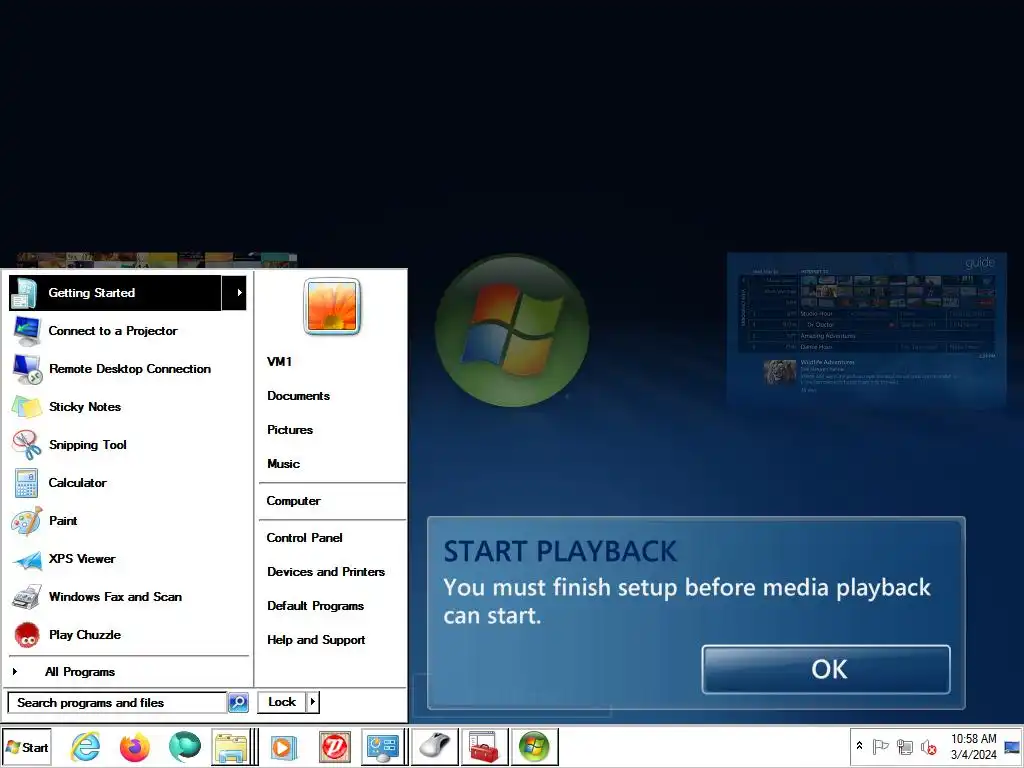Expand All Programs
Viewport: 1024px width, 768px height.
pyautogui.click(x=80, y=671)
